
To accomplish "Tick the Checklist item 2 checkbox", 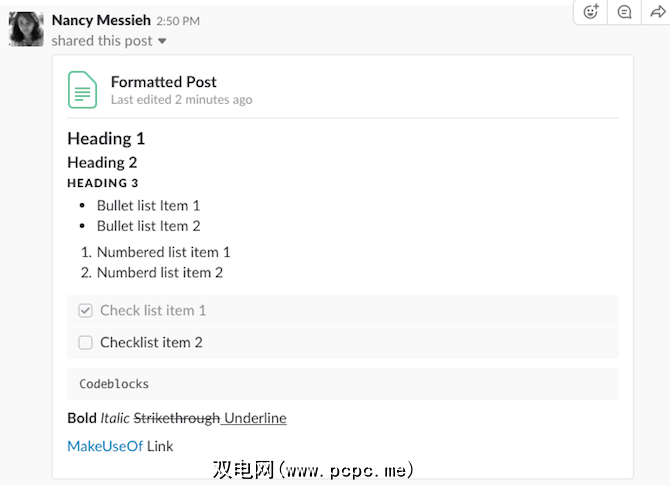I will click(x=85, y=342).
